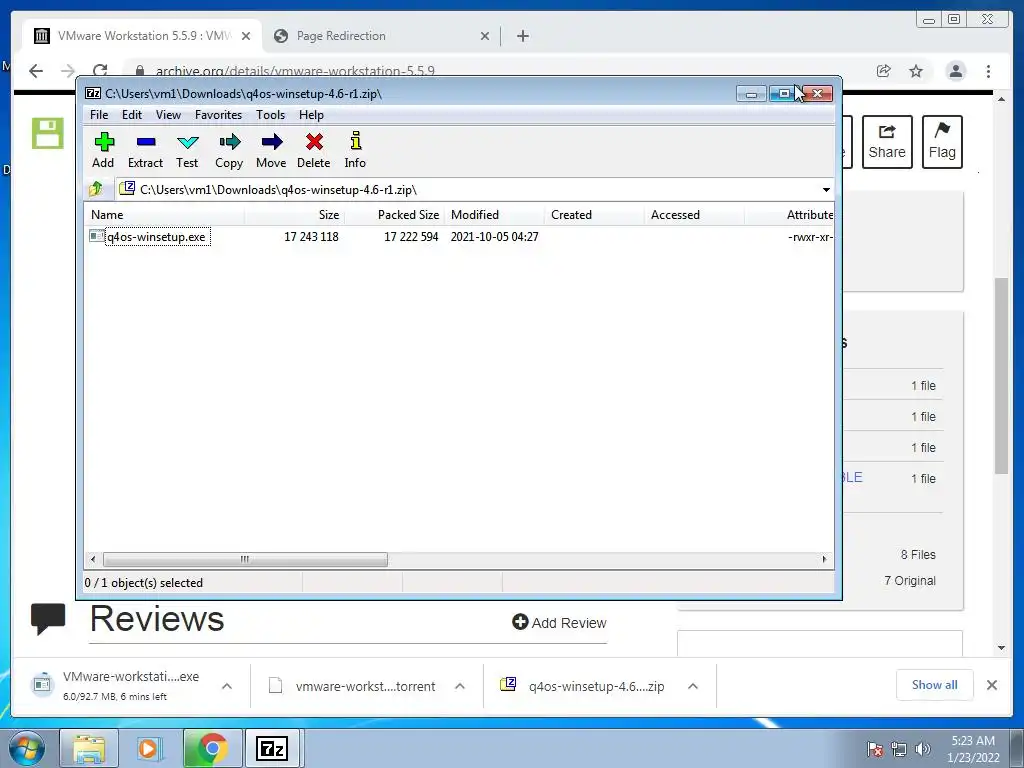Open the View menu
Image resolution: width=1024 pixels, height=768 pixels.
(x=168, y=115)
